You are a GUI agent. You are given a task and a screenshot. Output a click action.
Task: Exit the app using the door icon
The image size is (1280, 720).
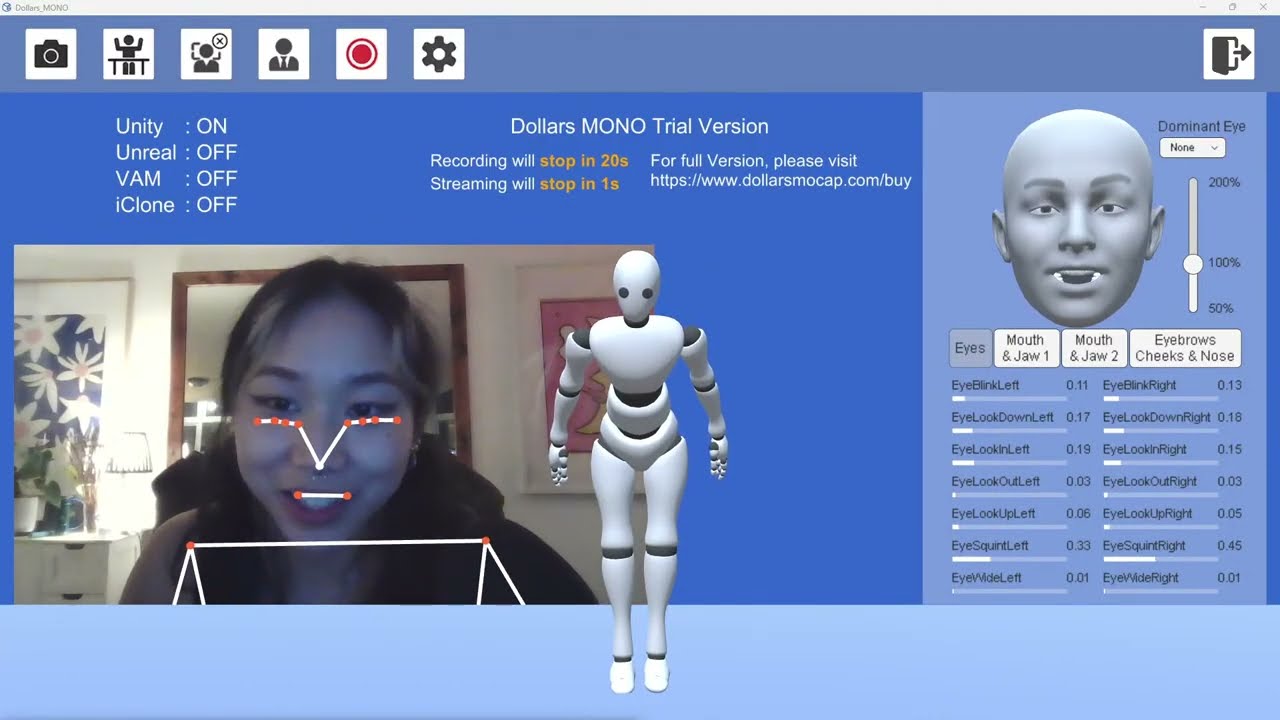click(1229, 54)
